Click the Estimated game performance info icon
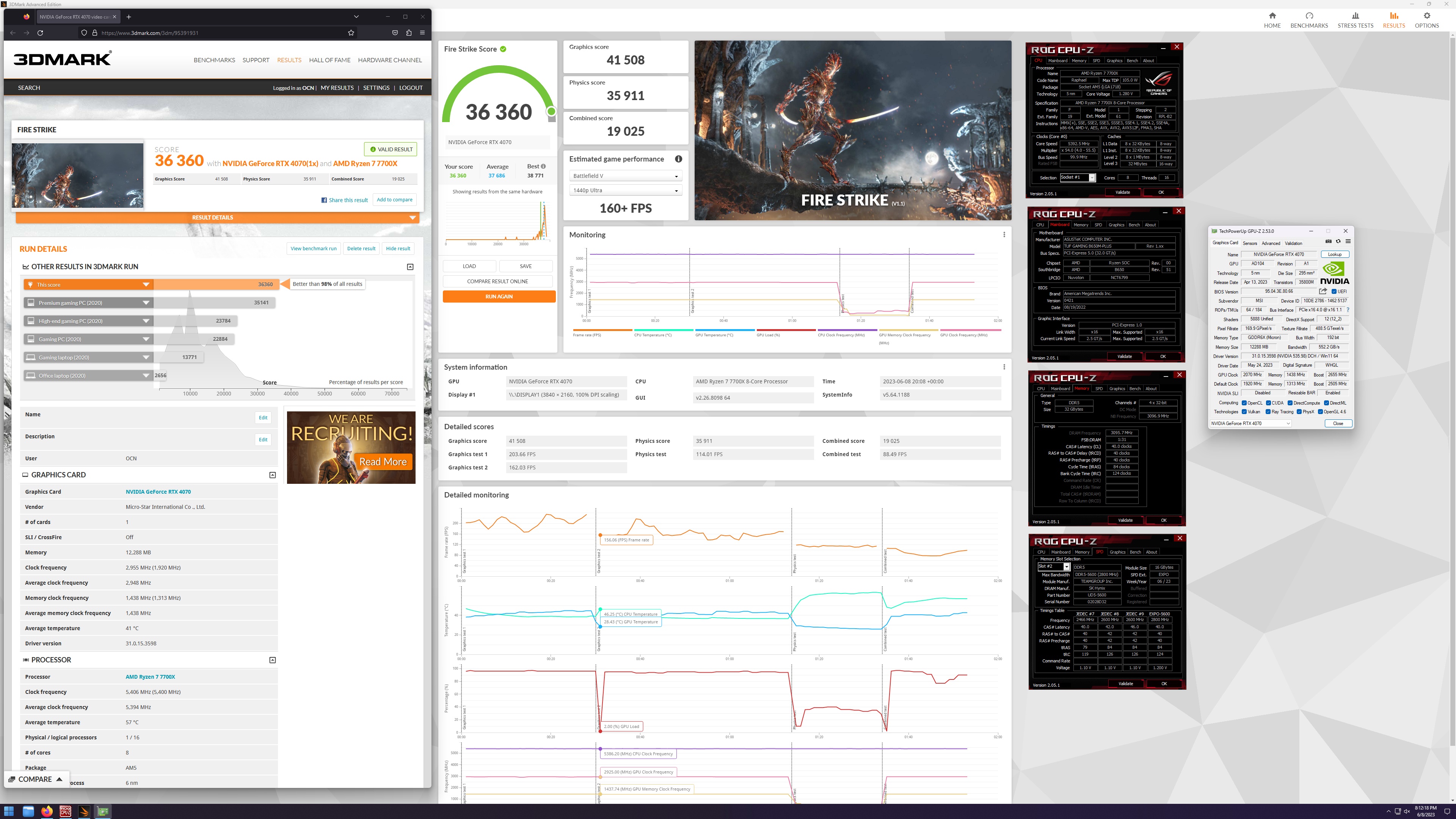The height and width of the screenshot is (819, 1456). [678, 159]
